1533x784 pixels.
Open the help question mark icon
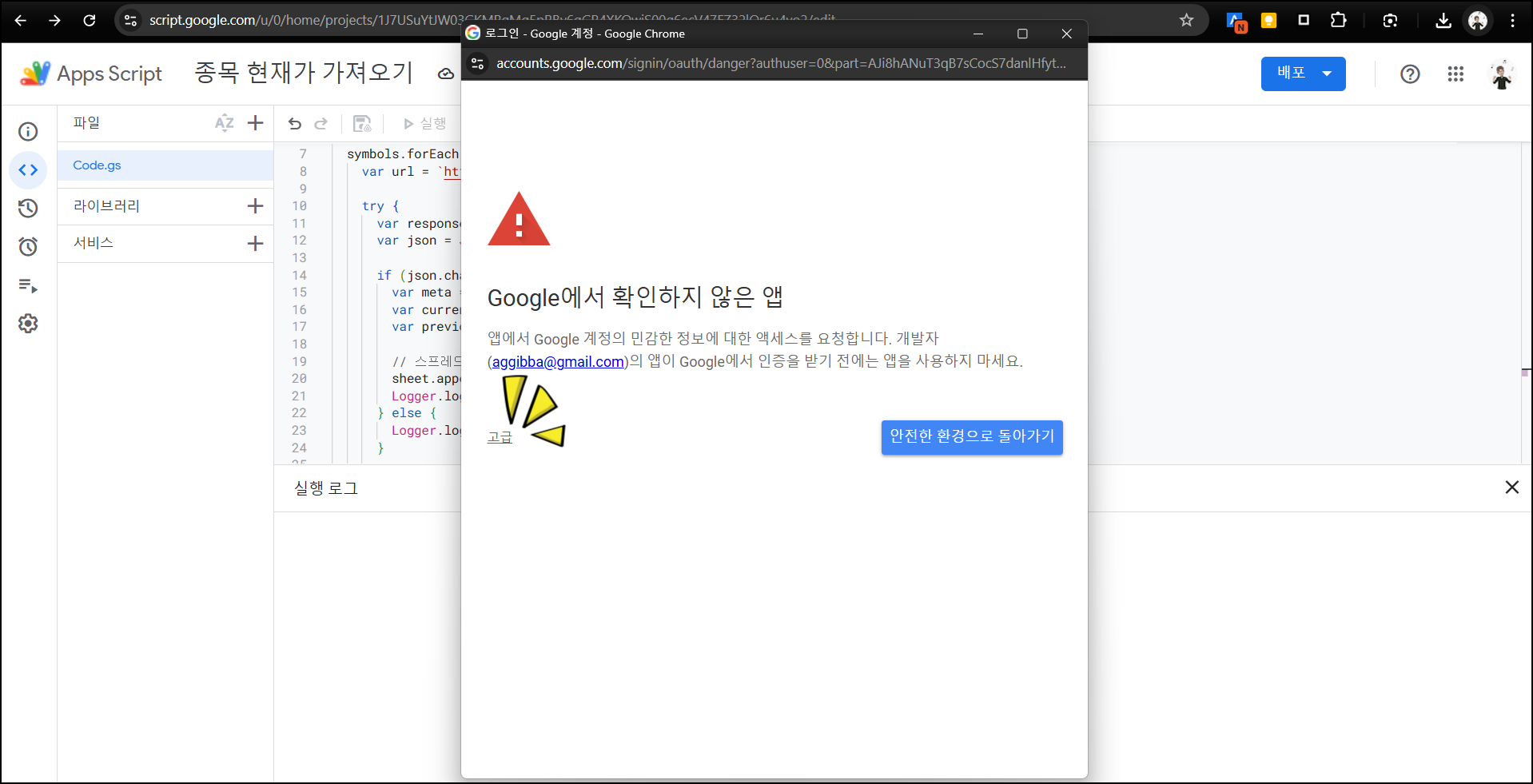click(x=1410, y=74)
